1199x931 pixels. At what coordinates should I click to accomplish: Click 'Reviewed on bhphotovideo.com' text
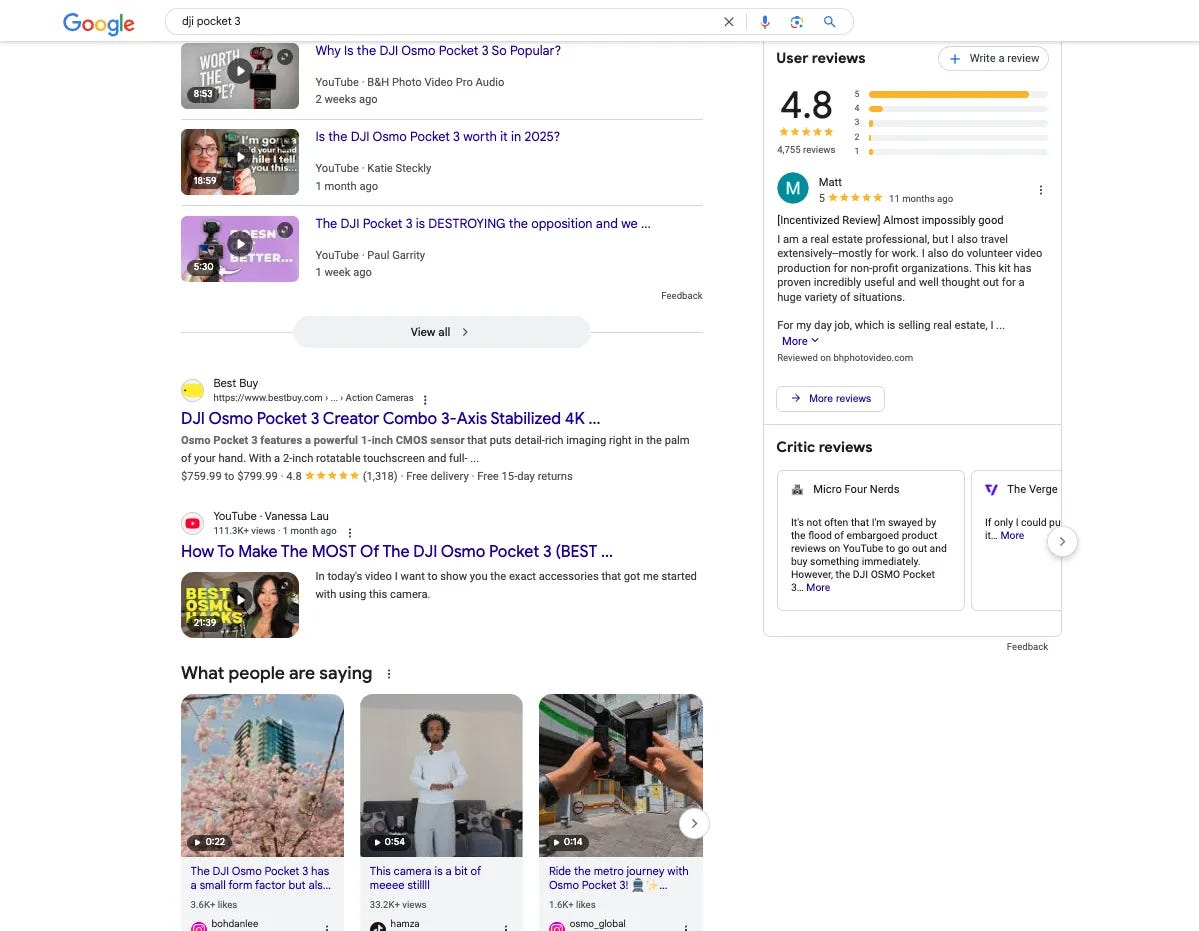(845, 358)
